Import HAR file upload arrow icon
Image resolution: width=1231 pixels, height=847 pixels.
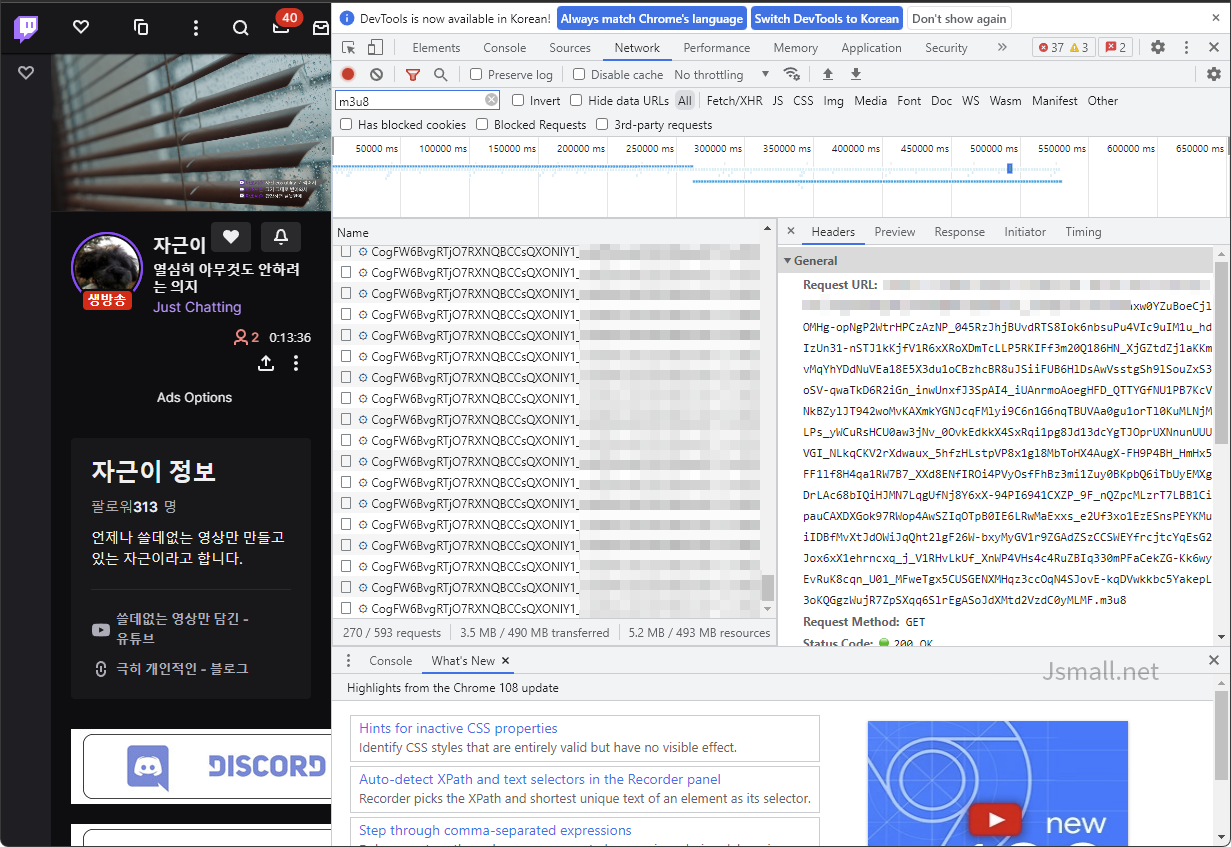tap(828, 74)
